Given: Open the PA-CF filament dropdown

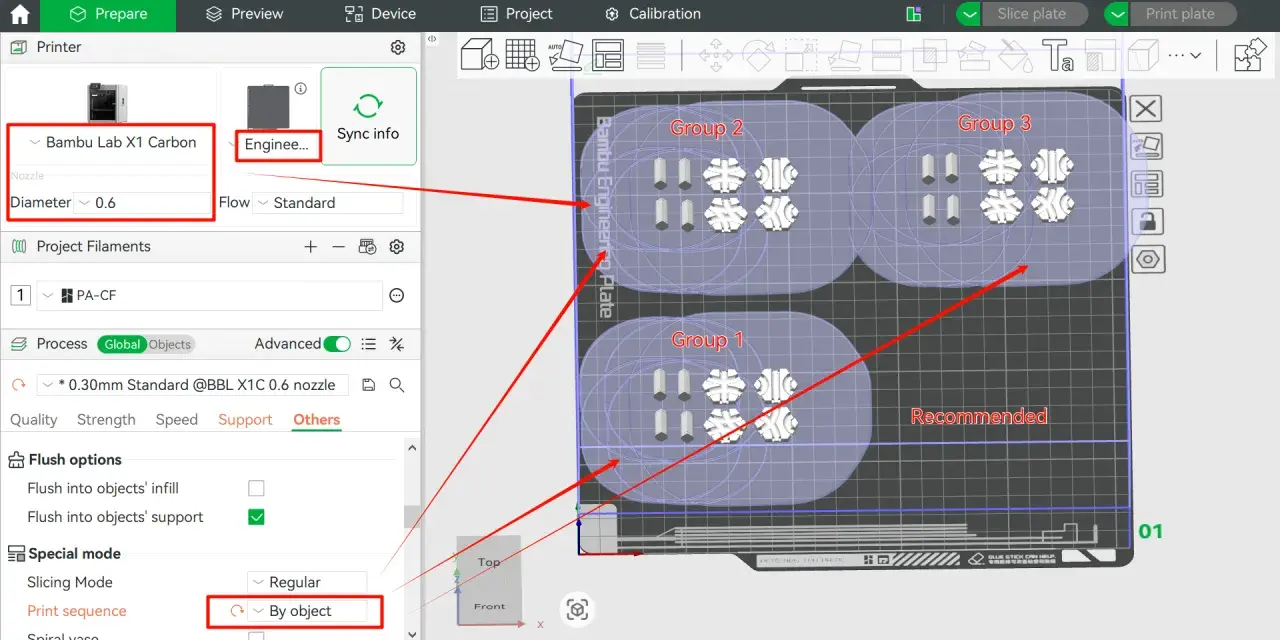Looking at the screenshot, I should [x=210, y=295].
